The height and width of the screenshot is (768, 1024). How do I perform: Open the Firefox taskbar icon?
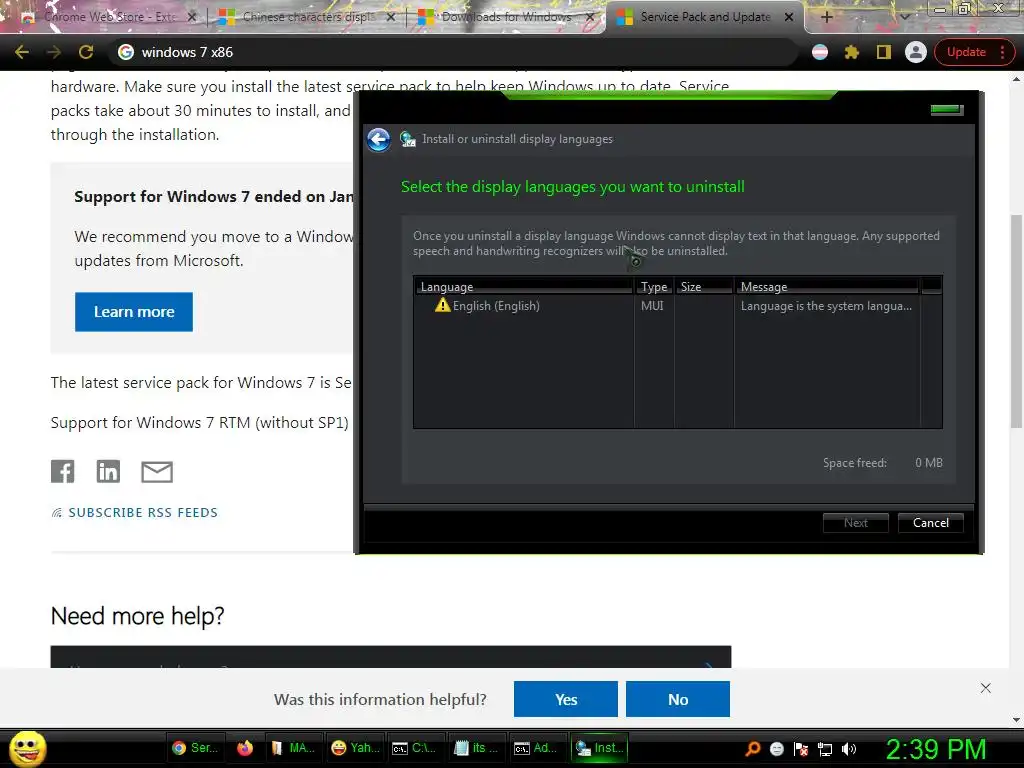[x=245, y=748]
